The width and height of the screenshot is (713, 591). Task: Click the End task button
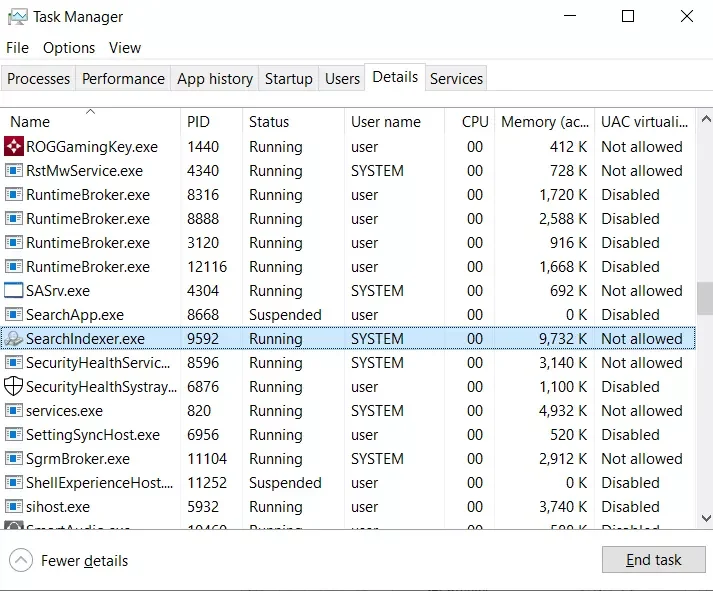(x=653, y=560)
